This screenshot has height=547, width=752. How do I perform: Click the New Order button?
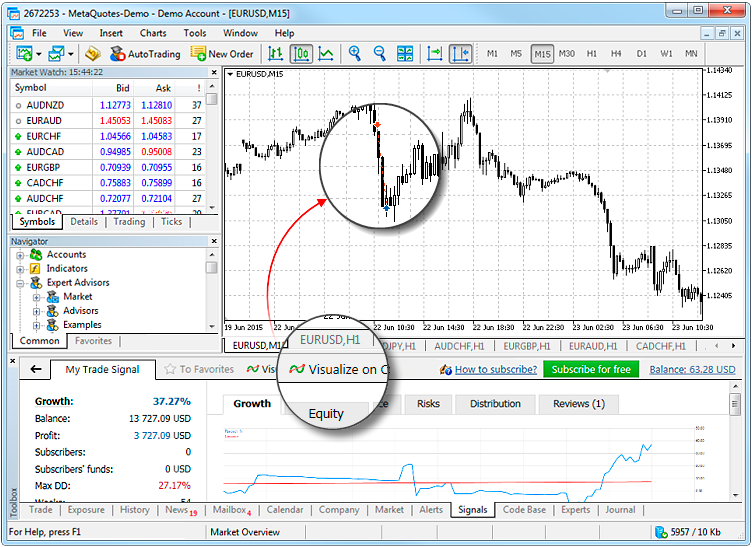222,54
